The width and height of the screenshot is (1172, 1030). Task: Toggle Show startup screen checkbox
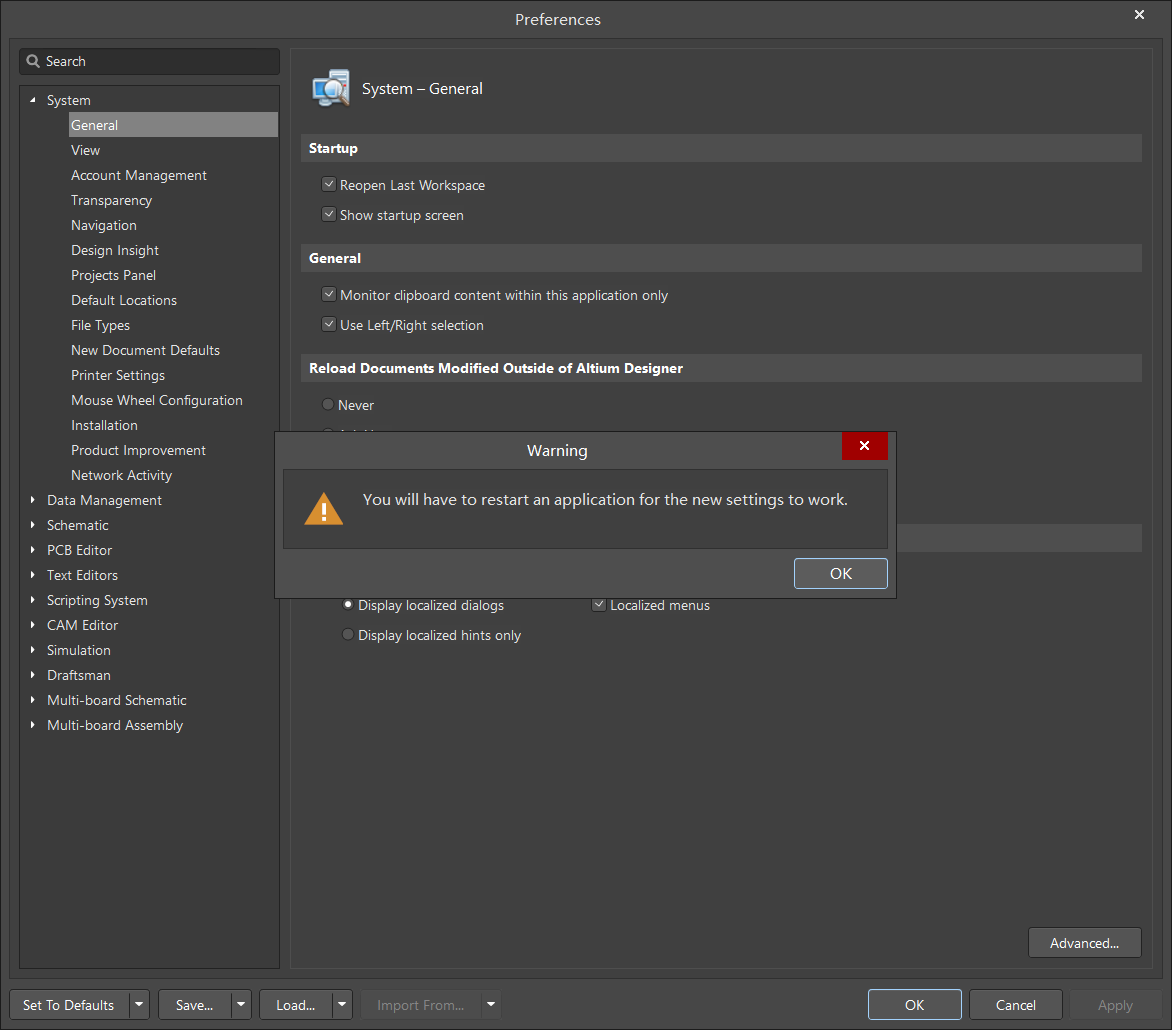tap(329, 215)
